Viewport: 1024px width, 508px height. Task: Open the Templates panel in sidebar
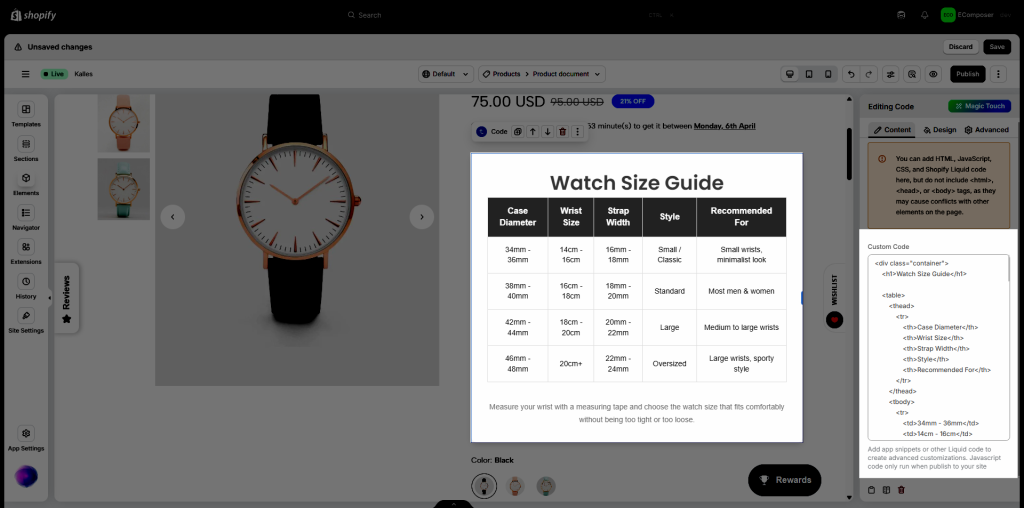point(26,114)
